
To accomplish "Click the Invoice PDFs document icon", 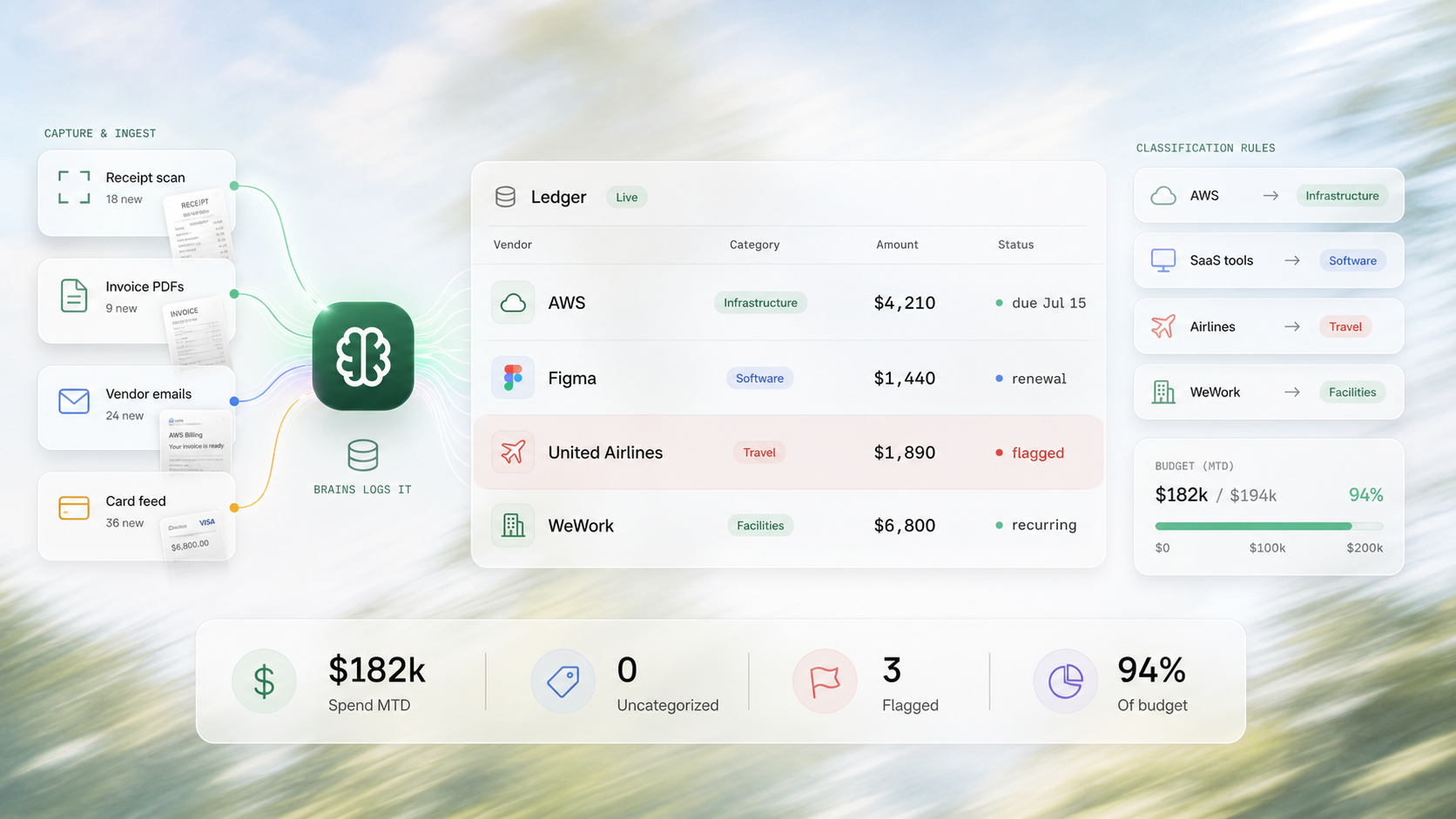I will pos(74,296).
